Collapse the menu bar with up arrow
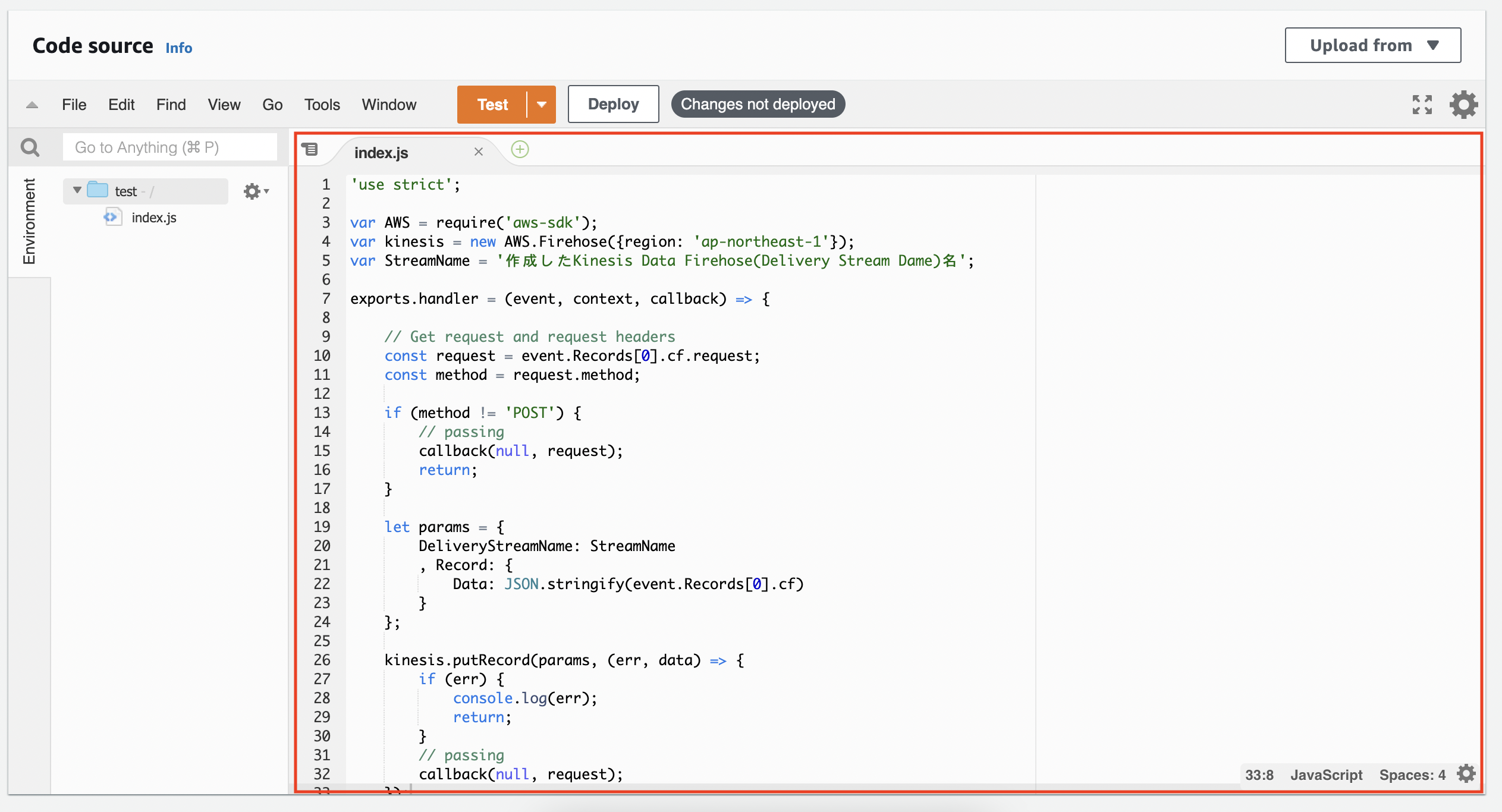 32,105
